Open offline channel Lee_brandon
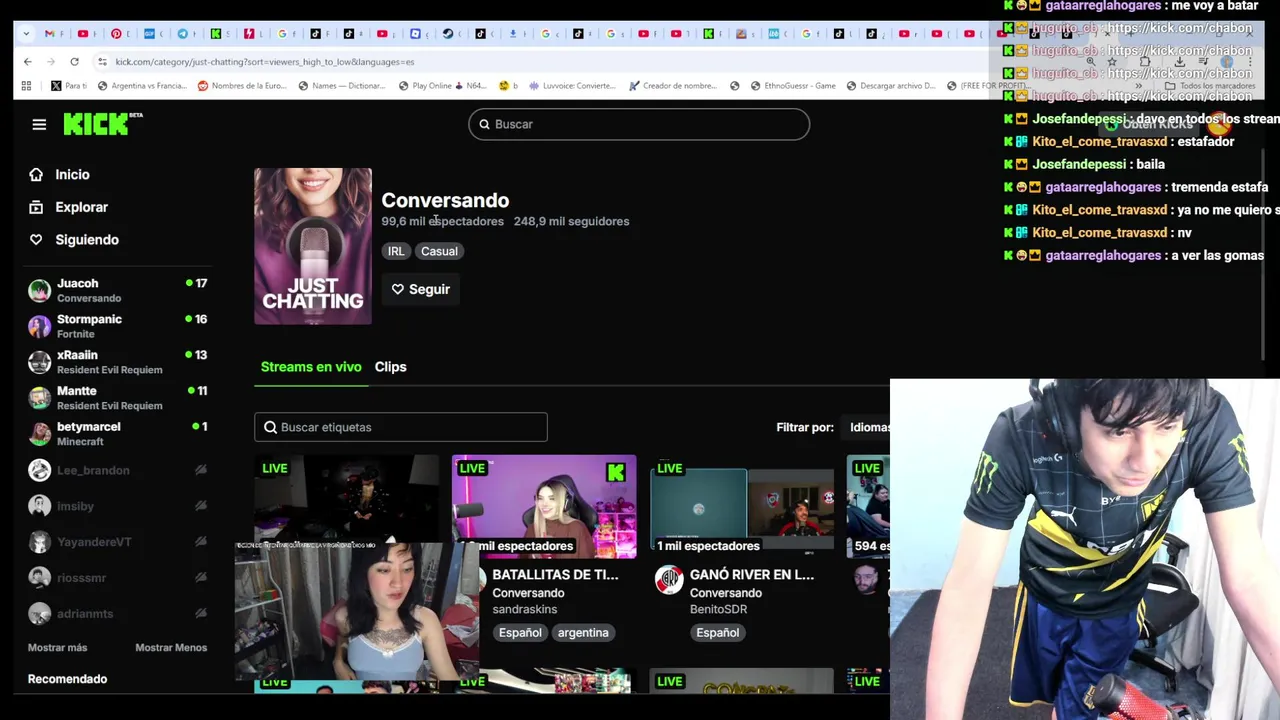 118,470
